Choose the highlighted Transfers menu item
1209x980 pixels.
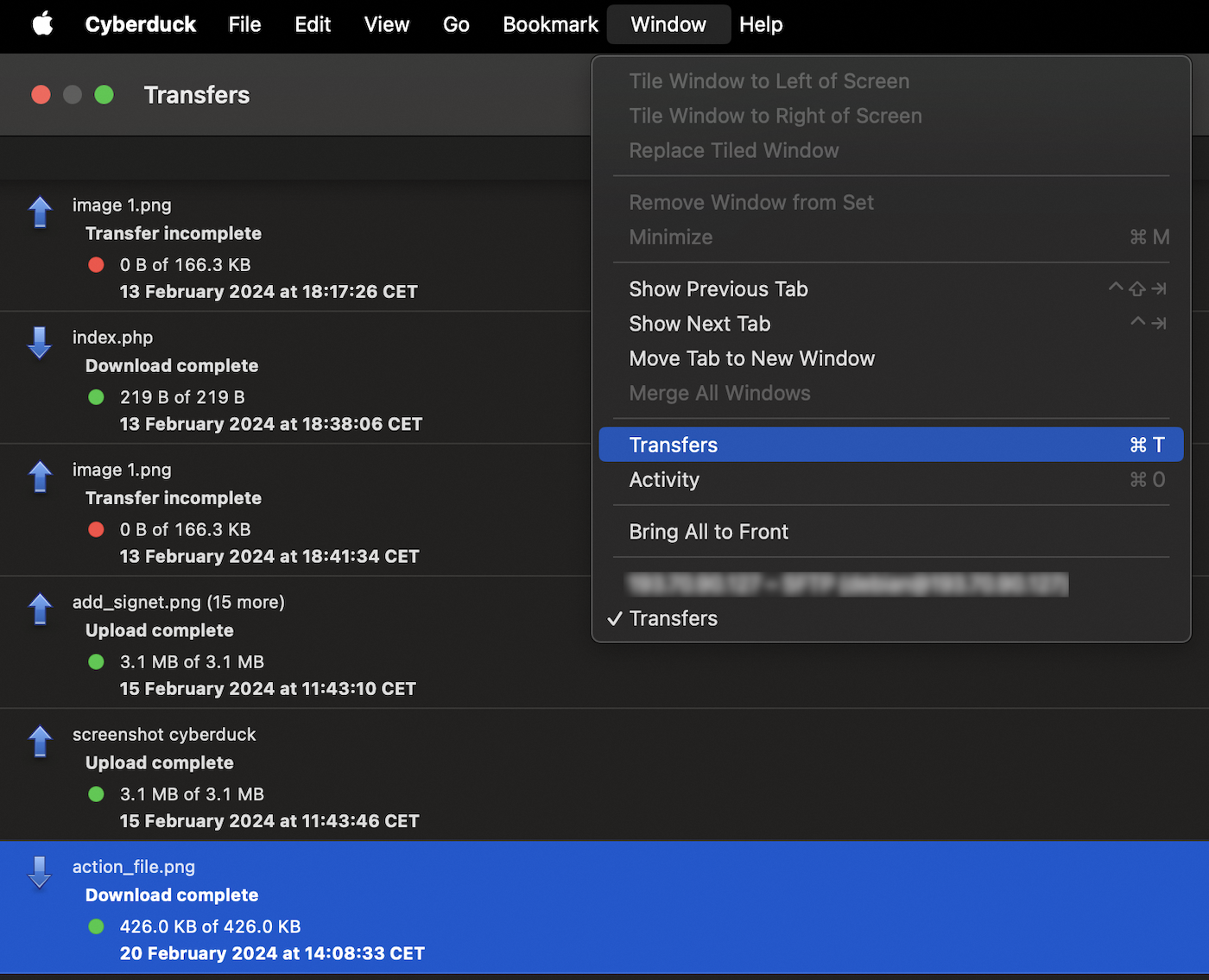point(673,445)
